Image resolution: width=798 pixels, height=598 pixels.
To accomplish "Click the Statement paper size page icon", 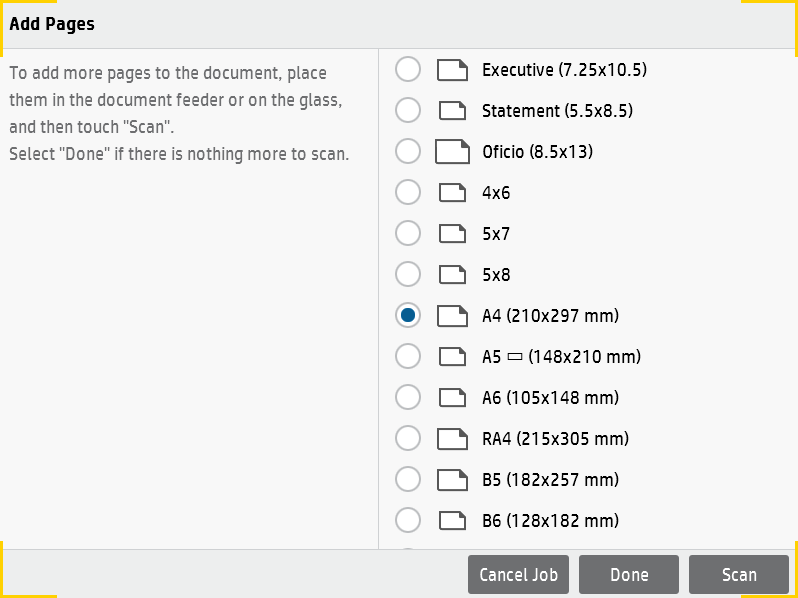I will point(452,111).
